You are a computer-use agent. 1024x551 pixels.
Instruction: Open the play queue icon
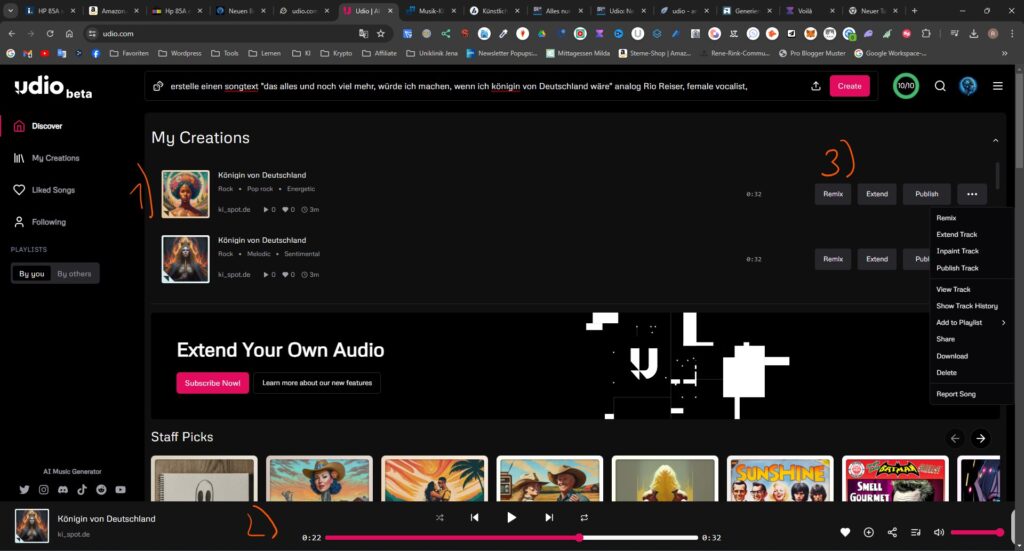pyautogui.click(x=916, y=532)
